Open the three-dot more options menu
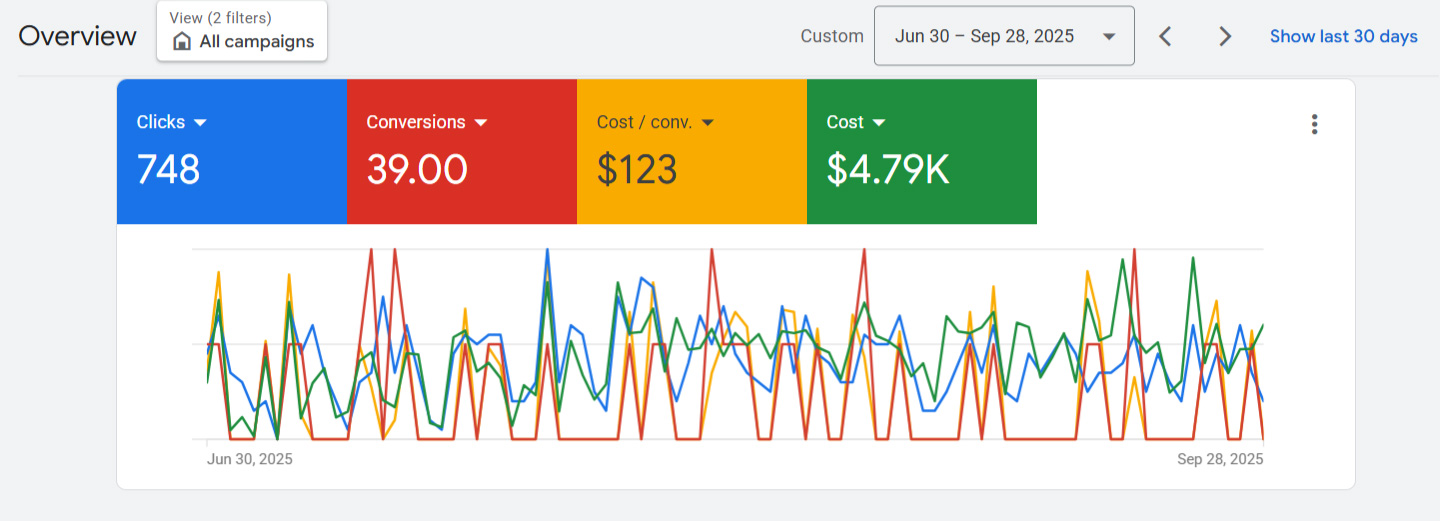1440x521 pixels. (x=1314, y=124)
